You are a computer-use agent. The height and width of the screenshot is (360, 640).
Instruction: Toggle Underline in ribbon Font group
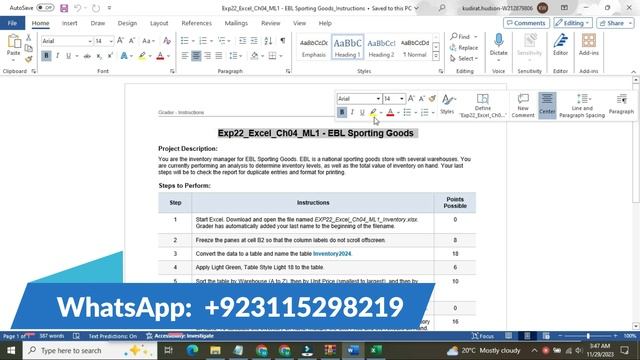[x=68, y=56]
